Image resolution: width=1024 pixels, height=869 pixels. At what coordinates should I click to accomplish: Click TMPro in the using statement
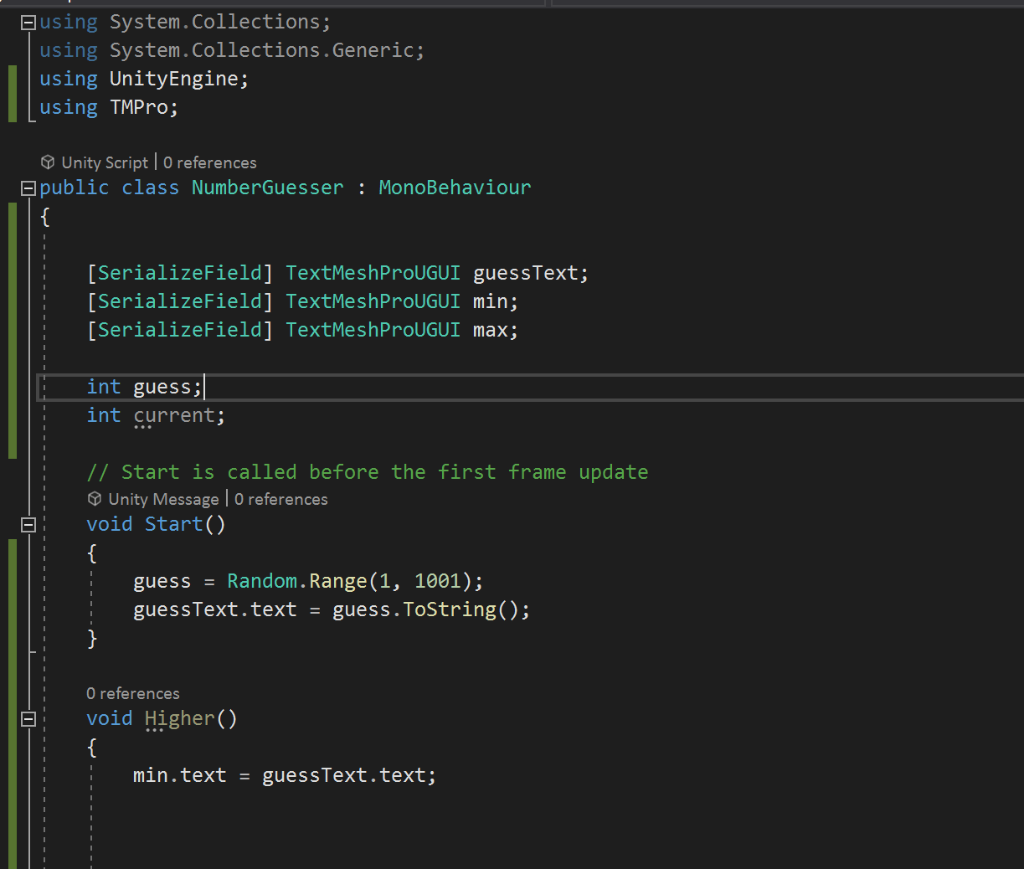[141, 107]
